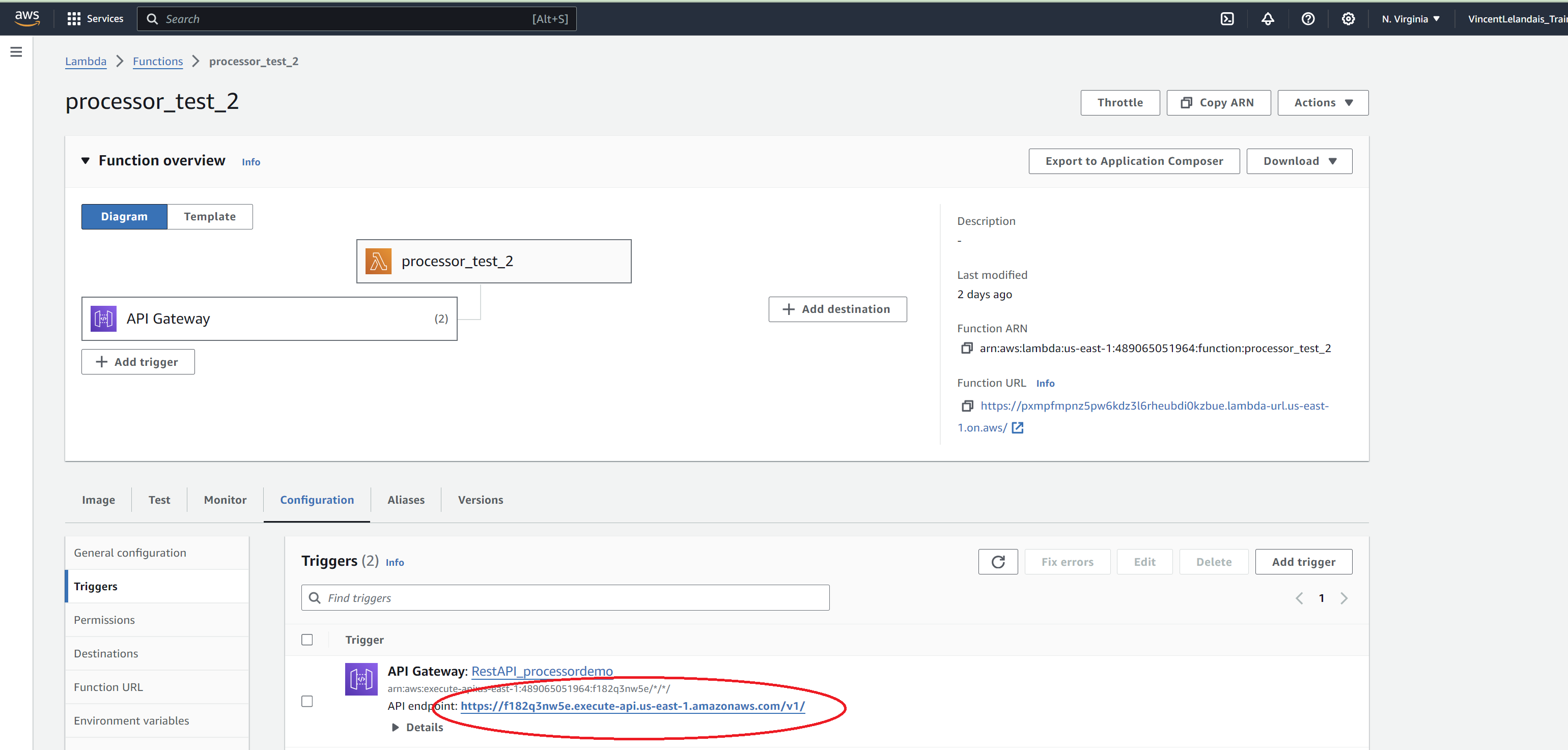Open the Services menu grid icon
This screenshot has height=750, width=1568.
pos(74,18)
